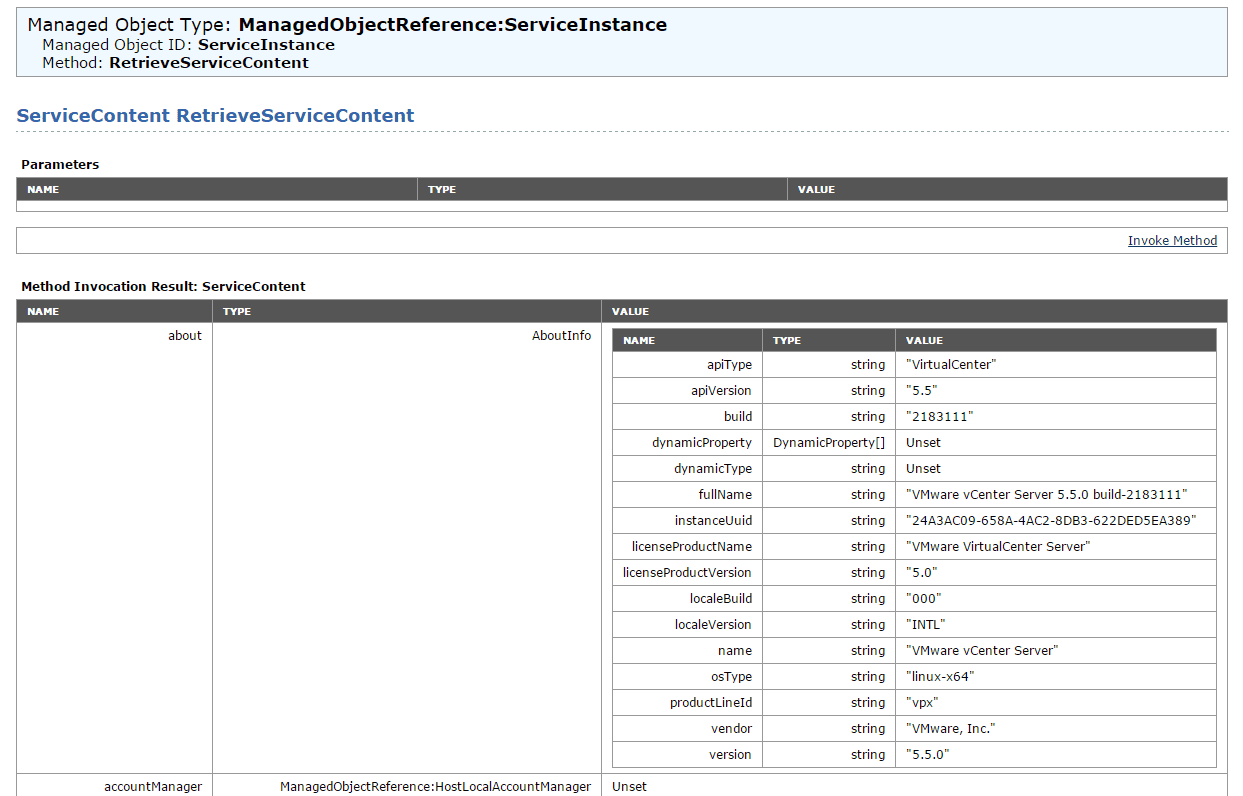Click the build value "2183111"
Screen dimensions: 1243x796
[939, 417]
